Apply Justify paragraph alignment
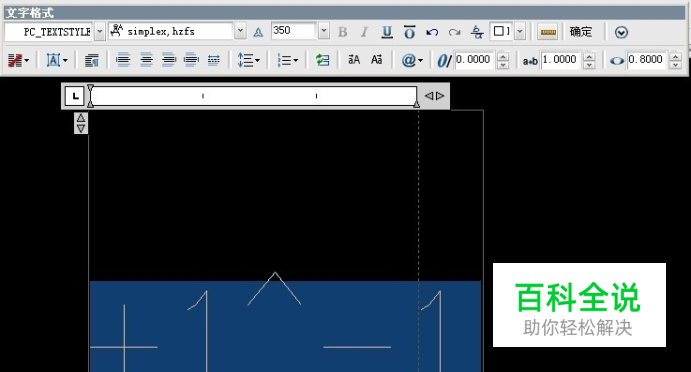Image resolution: width=691 pixels, height=372 pixels. [191, 60]
